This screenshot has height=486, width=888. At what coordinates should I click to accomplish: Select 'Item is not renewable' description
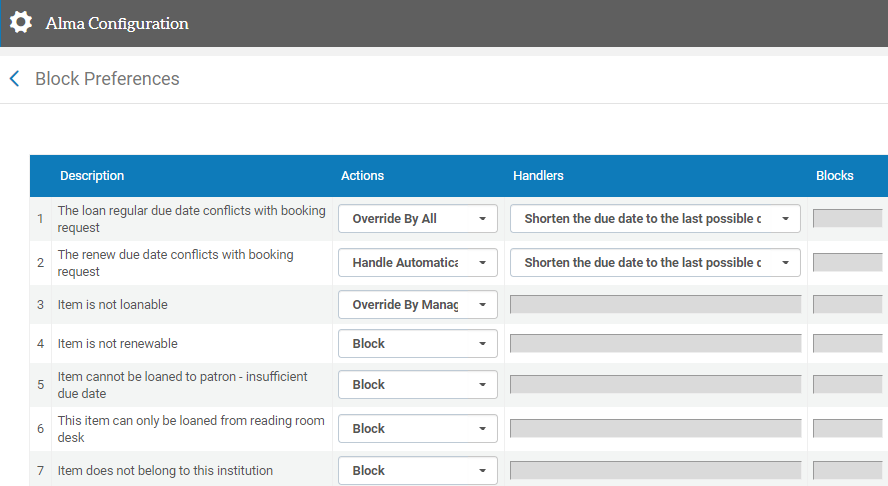[x=117, y=344]
